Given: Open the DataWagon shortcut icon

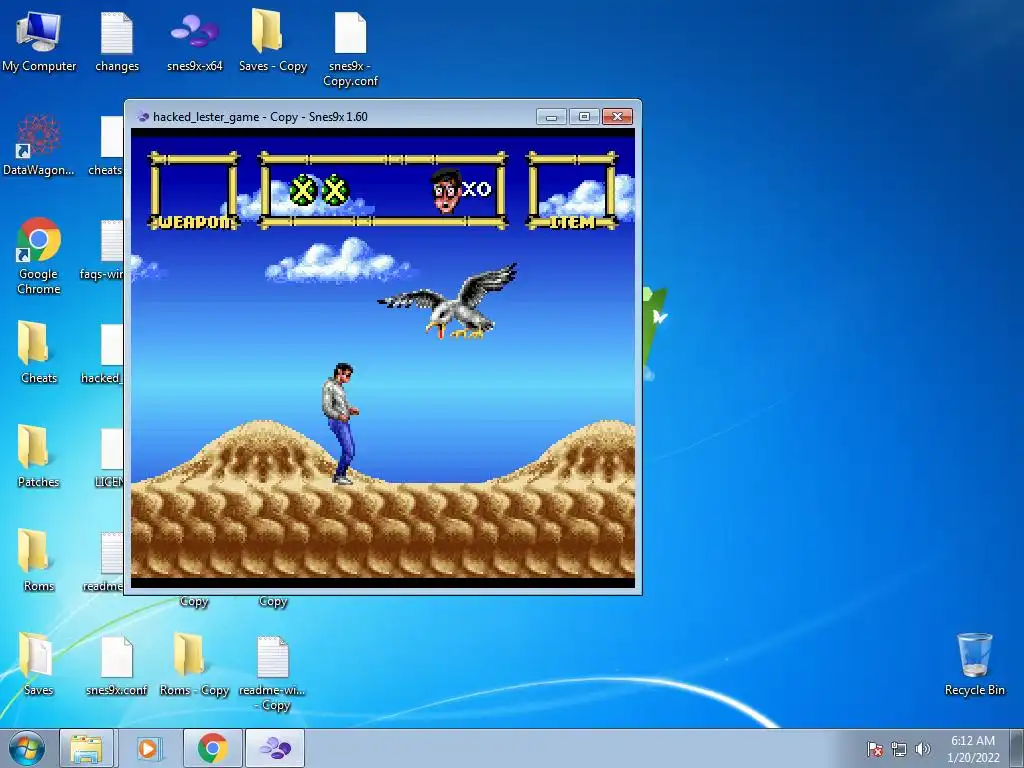Looking at the screenshot, I should click(39, 146).
